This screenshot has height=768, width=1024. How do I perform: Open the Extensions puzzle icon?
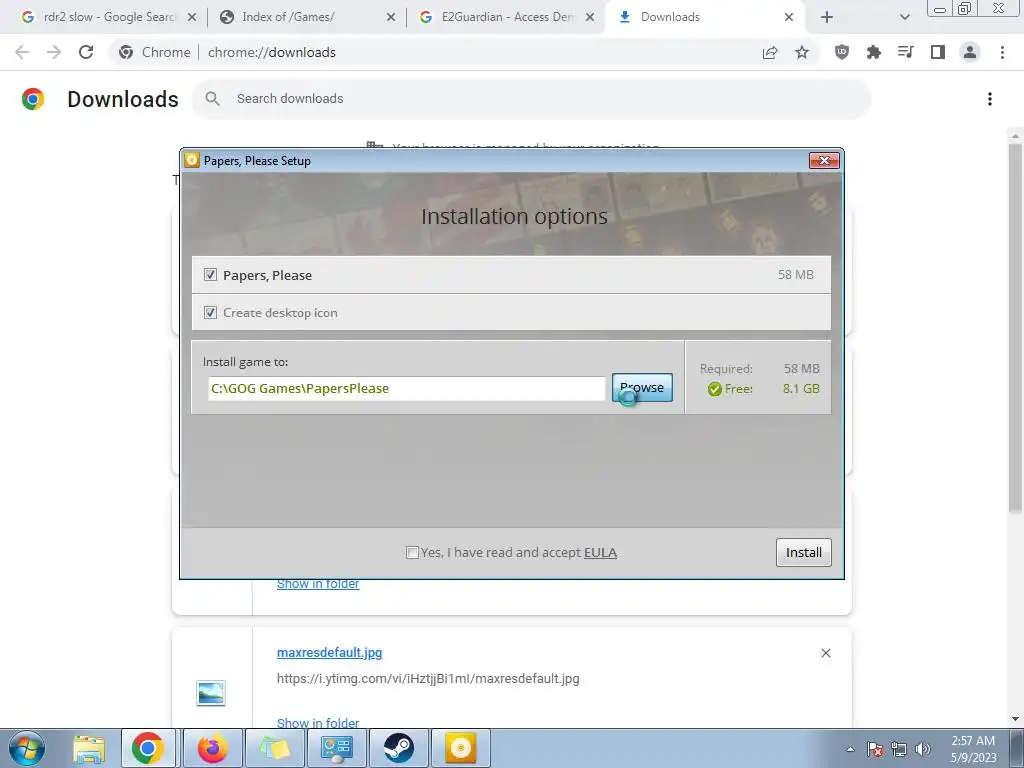874,52
